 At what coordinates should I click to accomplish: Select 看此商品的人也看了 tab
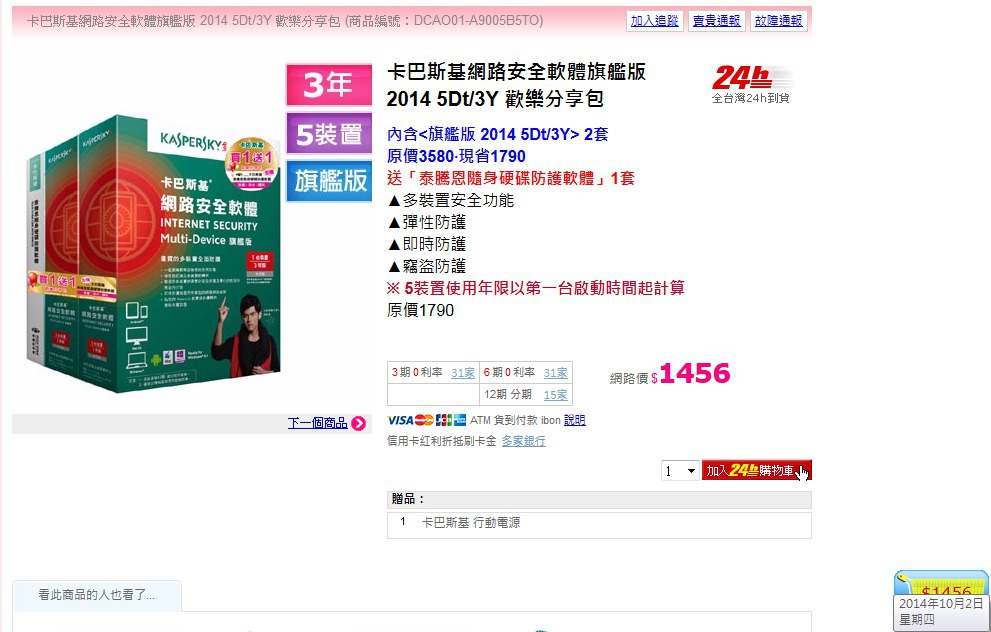pos(97,595)
